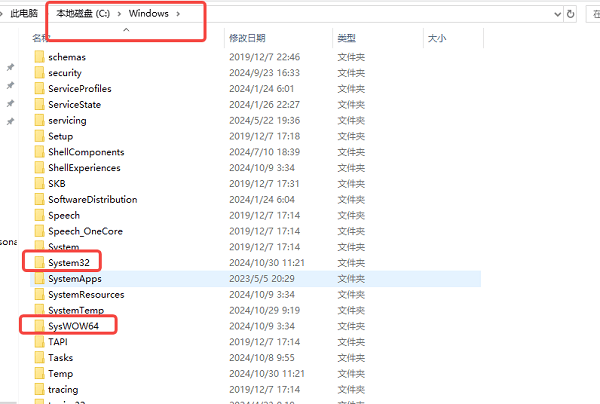Select the ShellComponents folder name
The height and width of the screenshot is (404, 600).
pos(86,152)
